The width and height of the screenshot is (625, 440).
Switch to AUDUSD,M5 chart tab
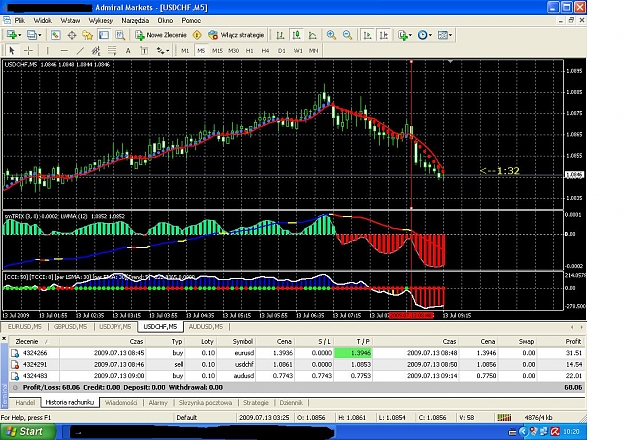point(206,327)
